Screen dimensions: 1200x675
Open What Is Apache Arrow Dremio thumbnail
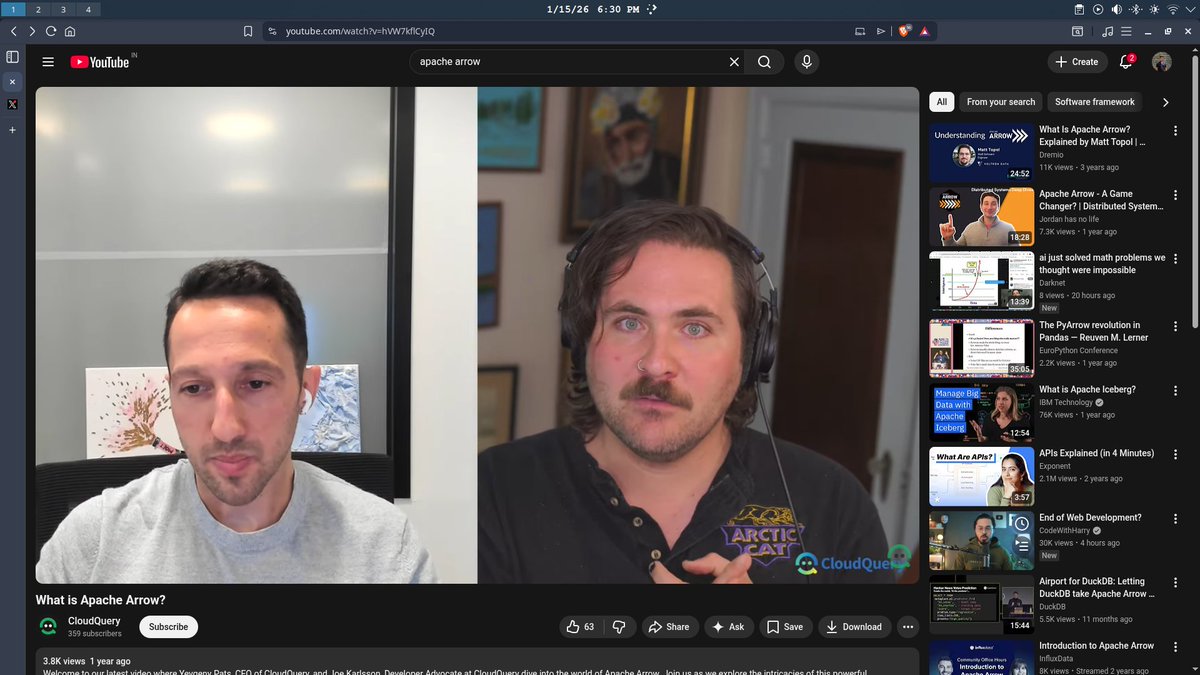click(982, 152)
